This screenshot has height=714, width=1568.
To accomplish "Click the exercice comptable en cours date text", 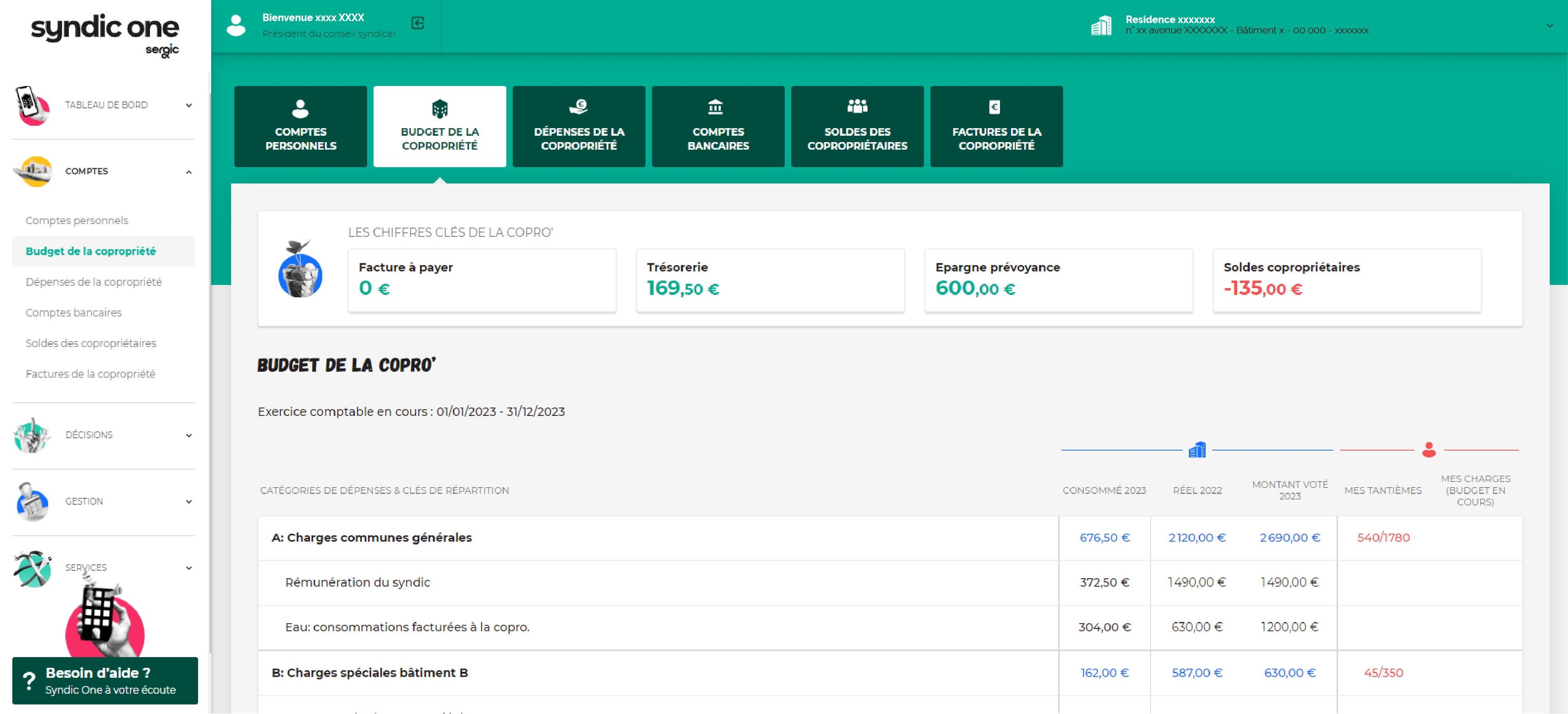I will pyautogui.click(x=411, y=412).
